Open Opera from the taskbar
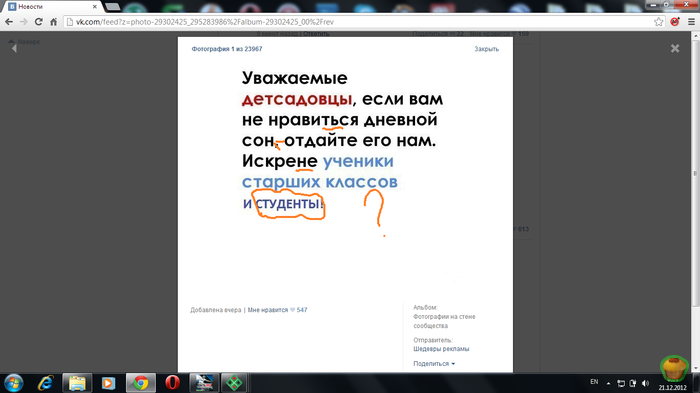The width and height of the screenshot is (700, 393). click(172, 383)
